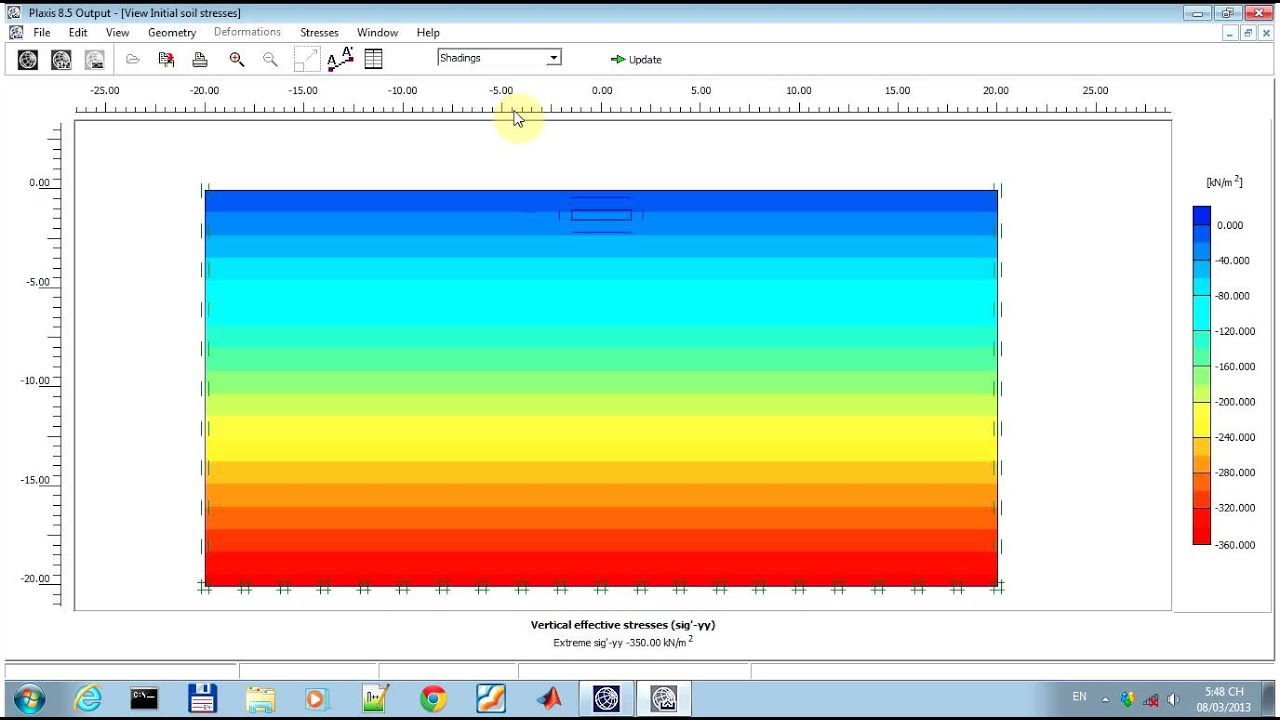1280x720 pixels.
Task: Click the "Vertical effective stresses (sig'-yy)" title
Action: 623,625
